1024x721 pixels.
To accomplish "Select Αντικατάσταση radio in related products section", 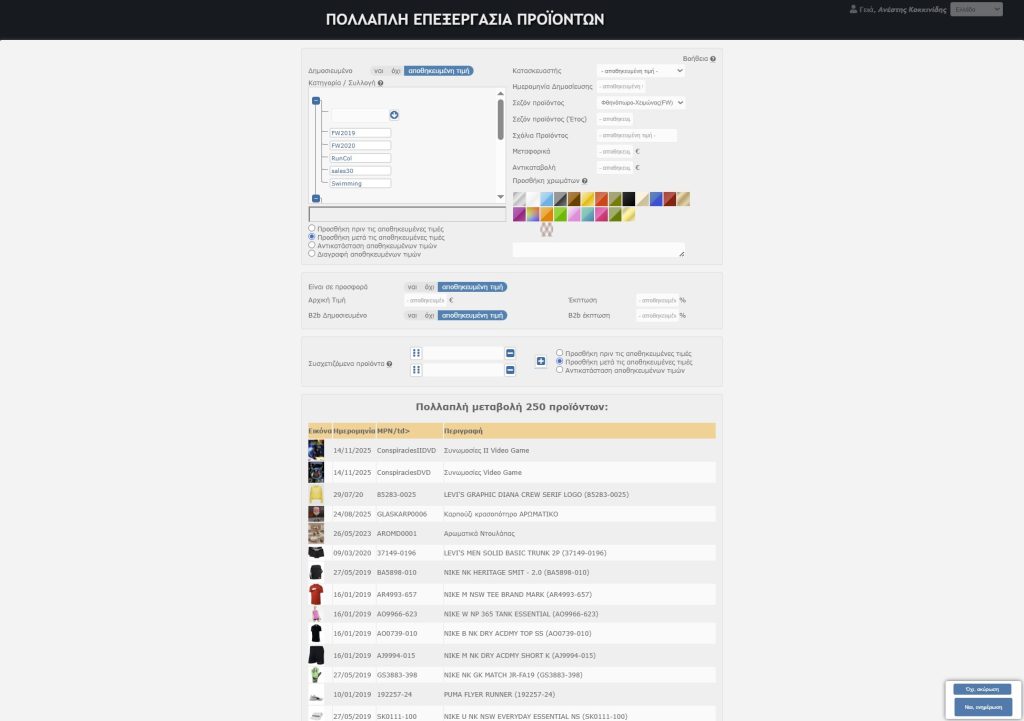I will click(560, 370).
